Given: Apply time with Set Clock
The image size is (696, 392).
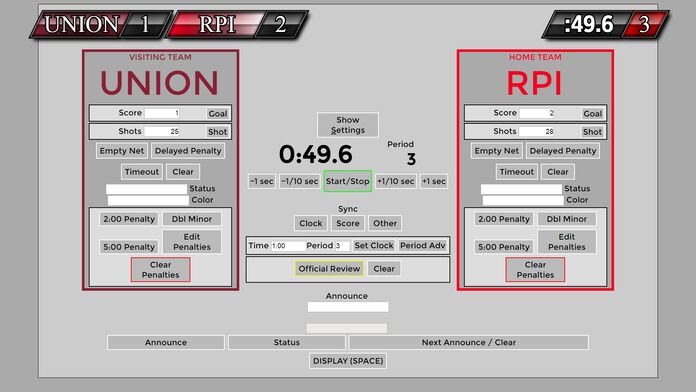Looking at the screenshot, I should [x=374, y=246].
